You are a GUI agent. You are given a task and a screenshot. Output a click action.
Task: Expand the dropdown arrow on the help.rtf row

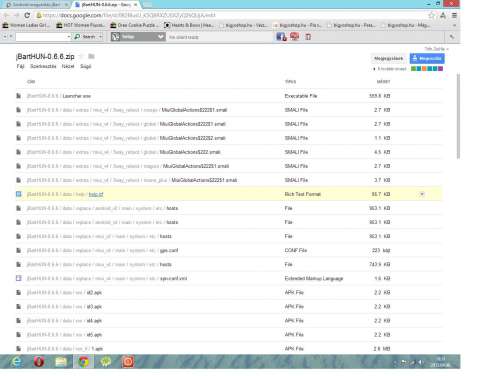[422, 194]
